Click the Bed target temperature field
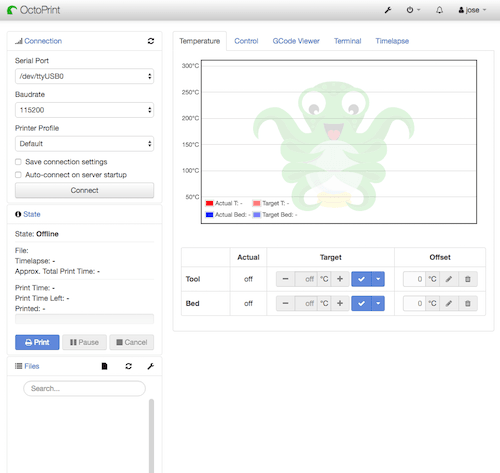This screenshot has width=500, height=473. pyautogui.click(x=306, y=303)
